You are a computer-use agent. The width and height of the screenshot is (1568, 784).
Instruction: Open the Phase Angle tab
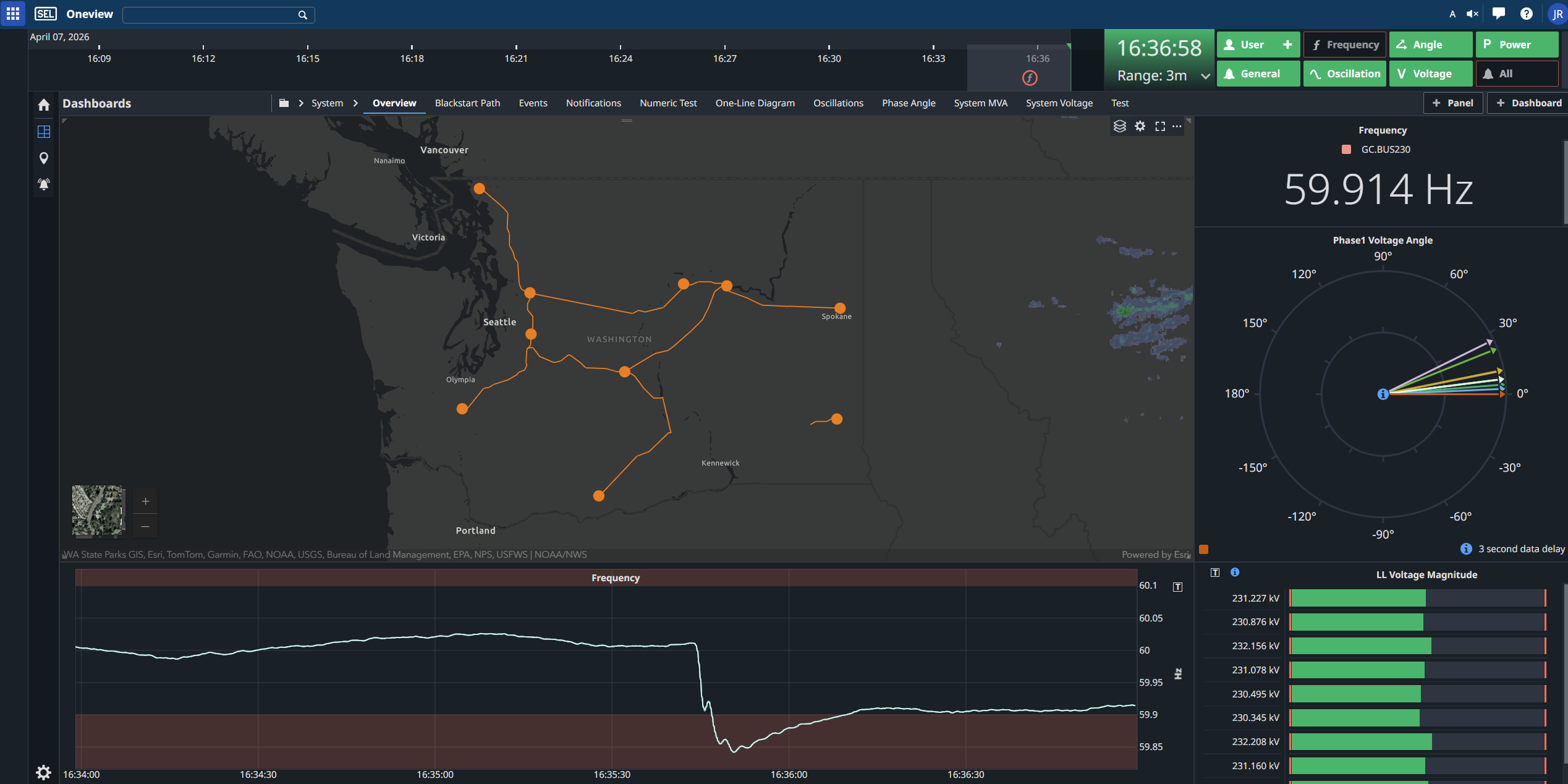pos(909,103)
